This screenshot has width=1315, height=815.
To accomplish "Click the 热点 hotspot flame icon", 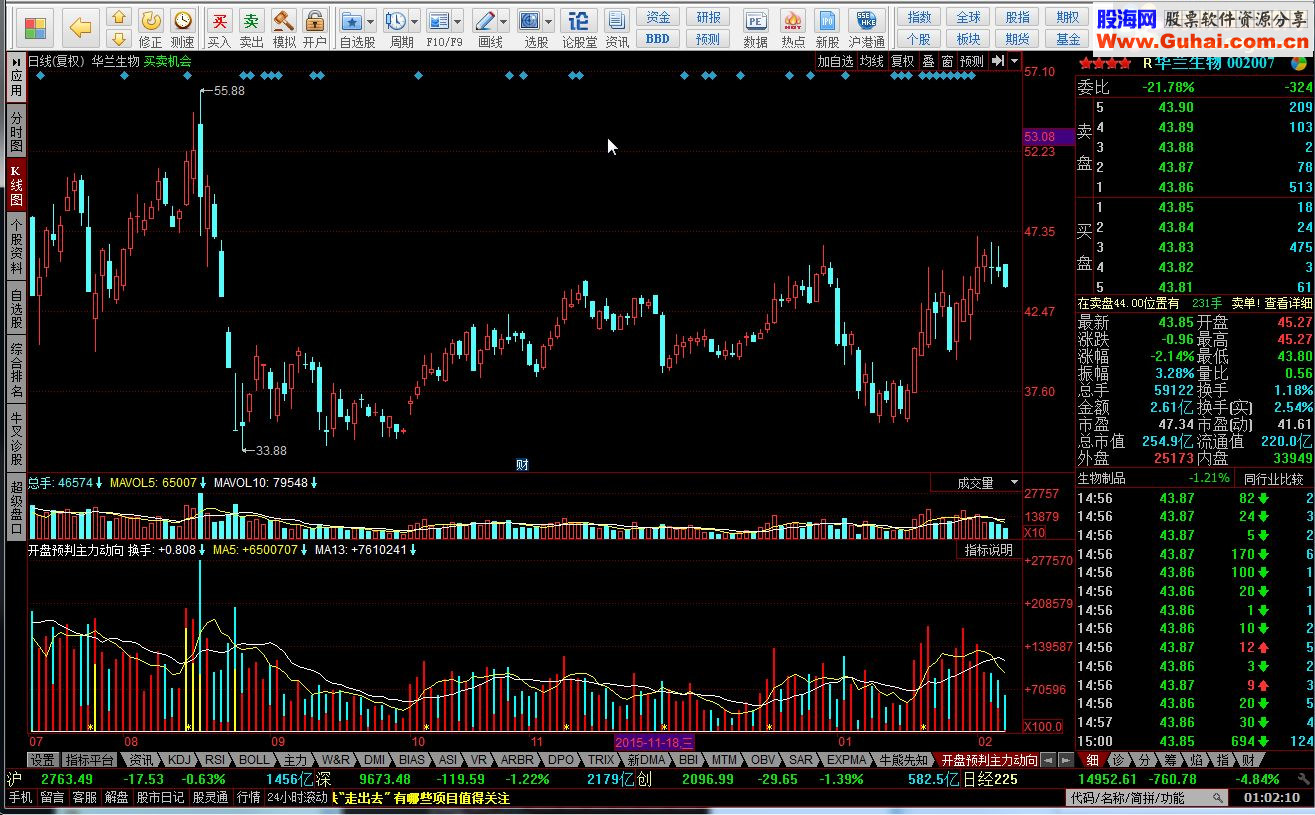I will (793, 28).
